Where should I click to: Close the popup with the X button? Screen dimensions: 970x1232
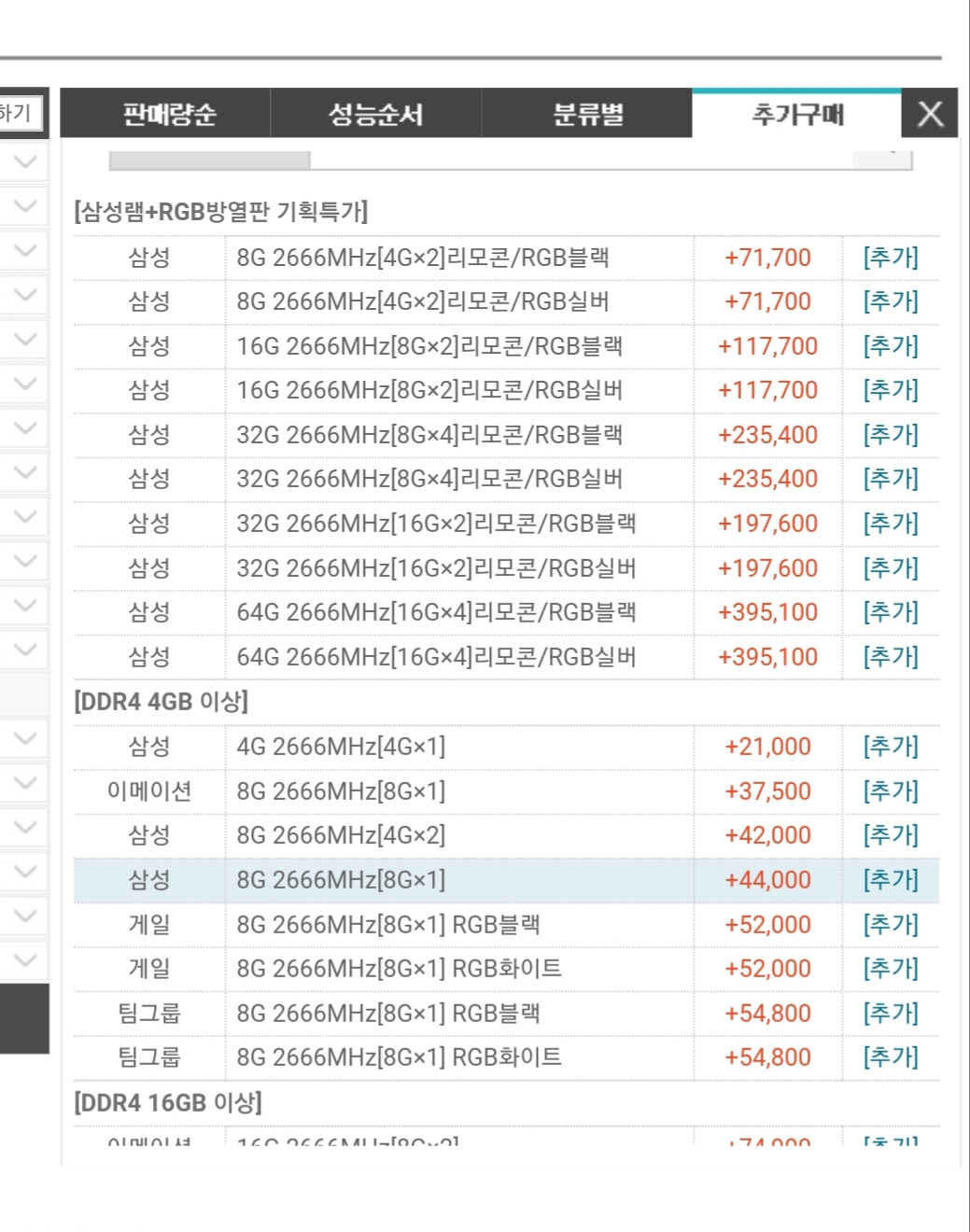point(930,114)
